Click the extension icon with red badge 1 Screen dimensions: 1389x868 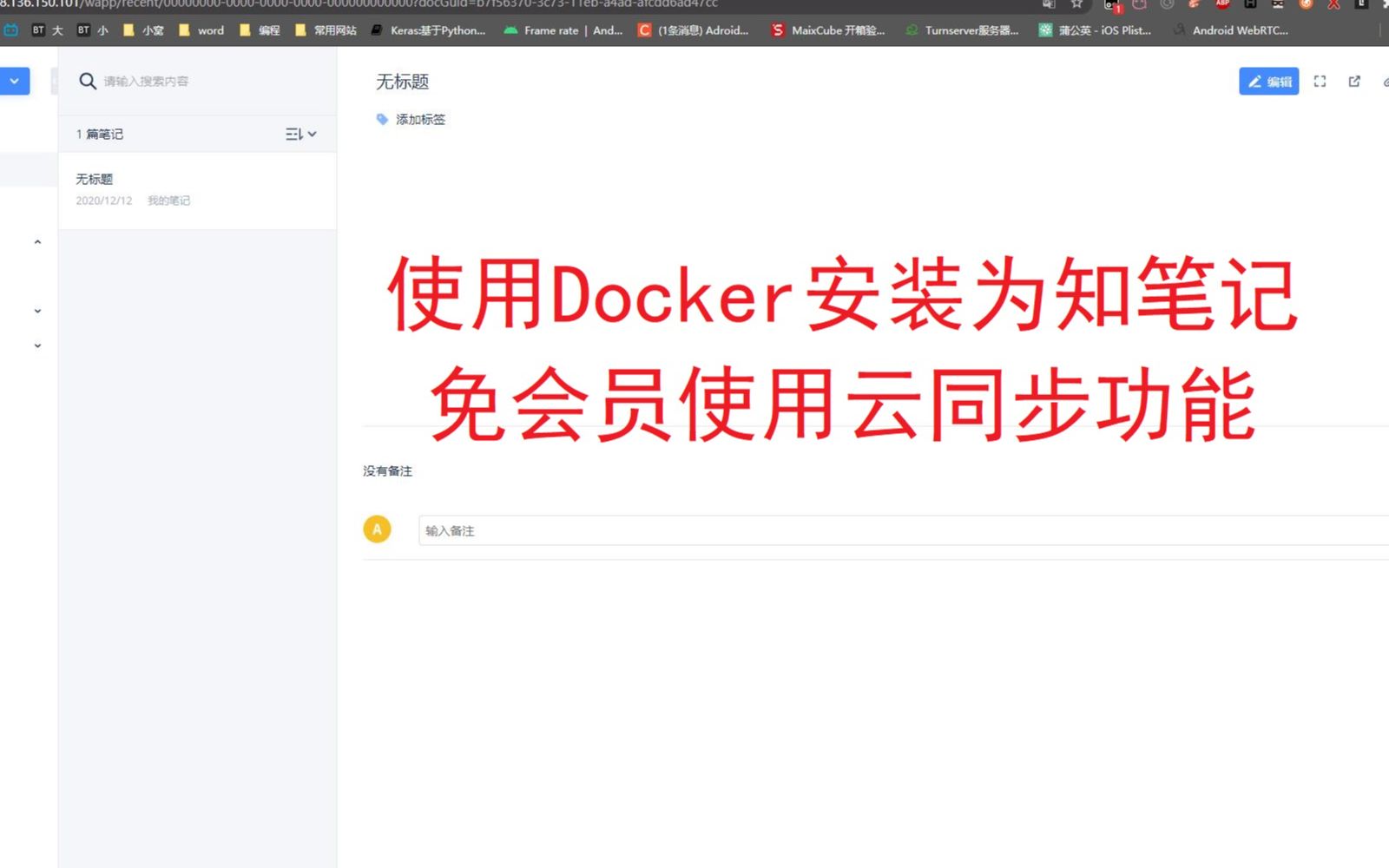pyautogui.click(x=1112, y=5)
